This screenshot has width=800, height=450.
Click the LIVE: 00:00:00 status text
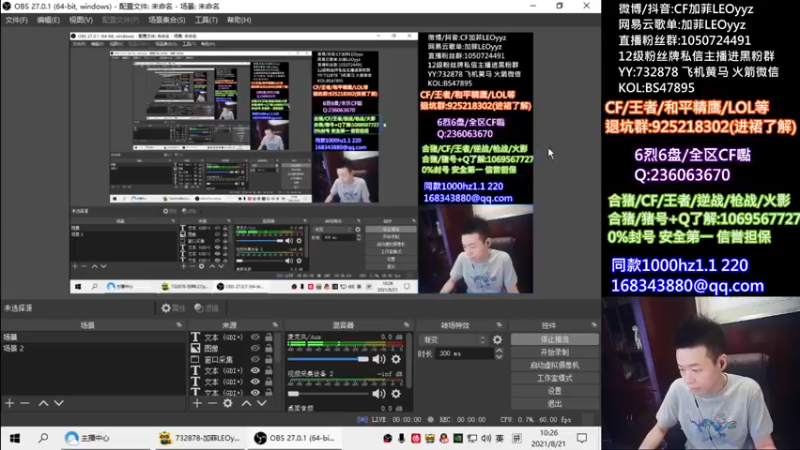[x=396, y=419]
